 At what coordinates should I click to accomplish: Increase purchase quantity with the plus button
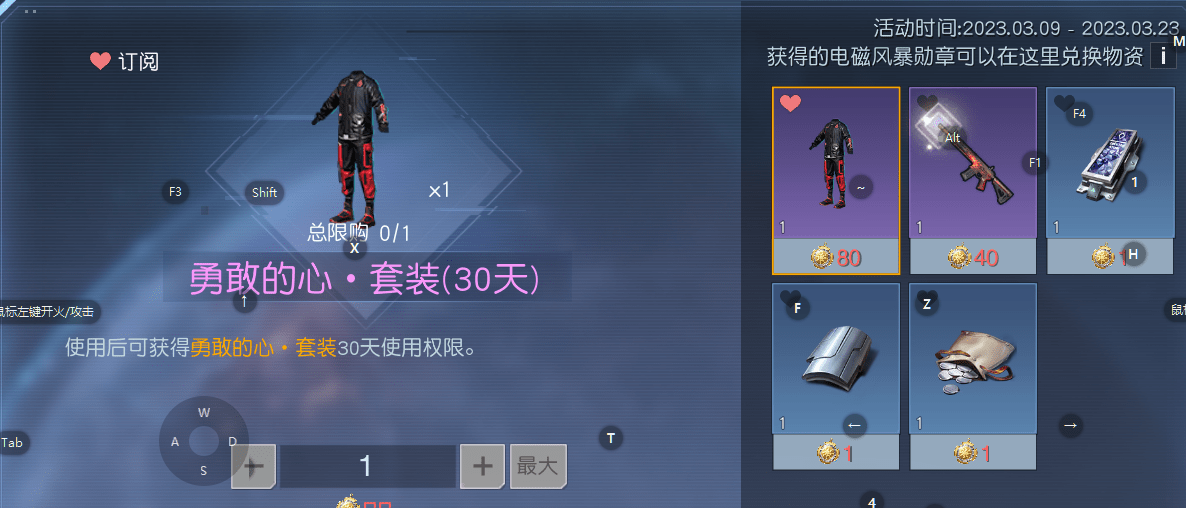pyautogui.click(x=483, y=466)
